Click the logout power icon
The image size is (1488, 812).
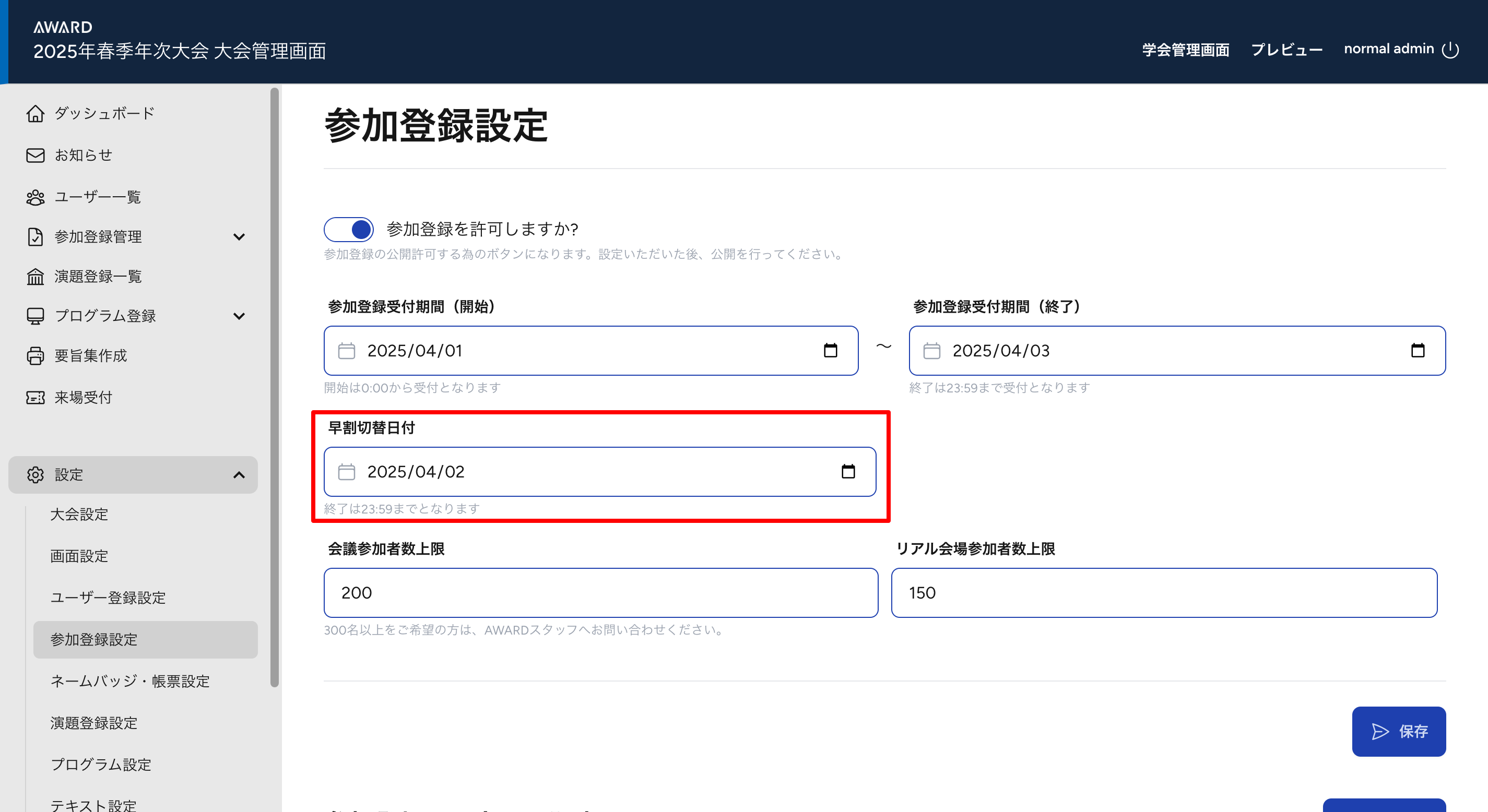coord(1450,50)
